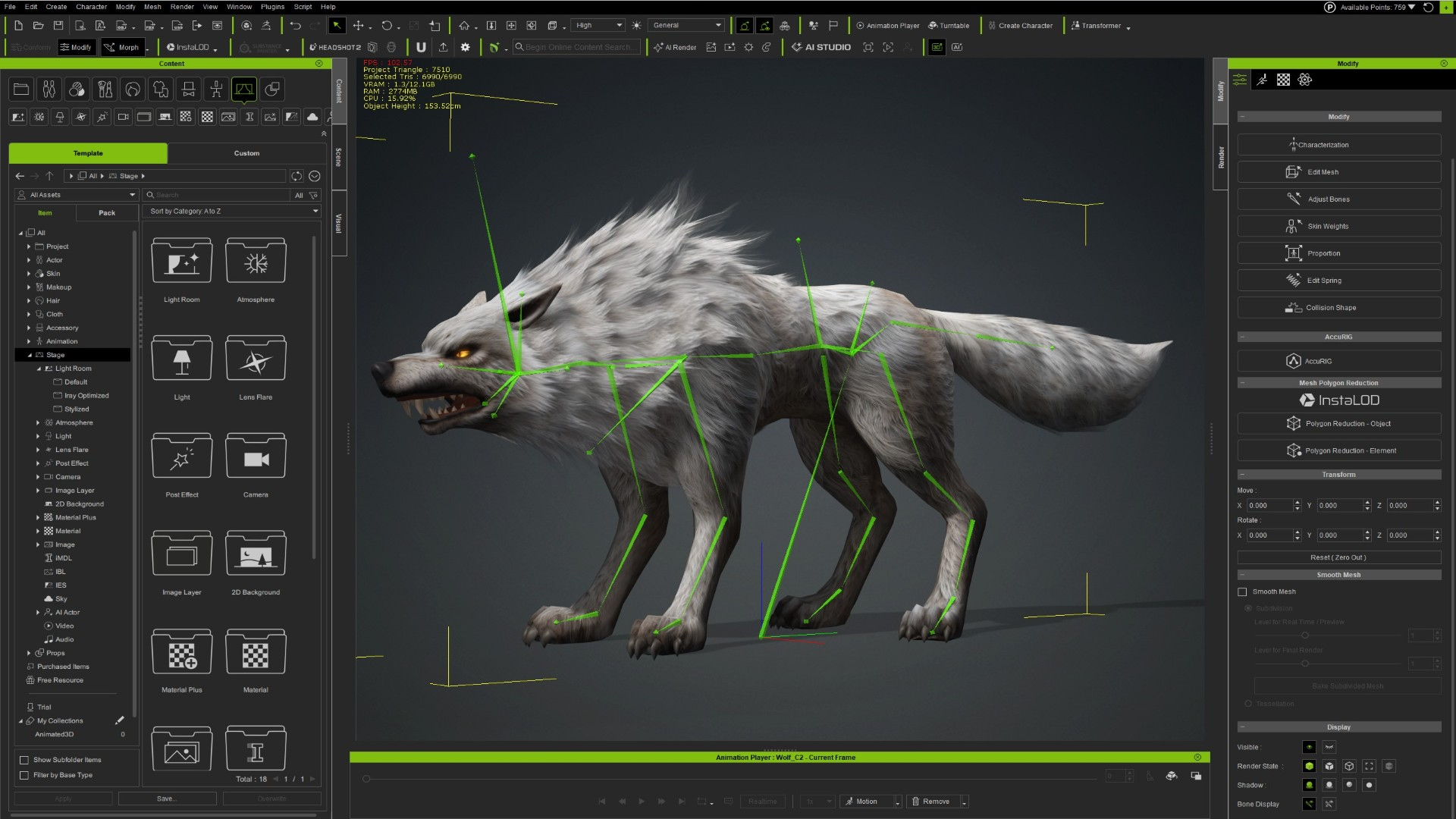Open the Light Room folder thumbnail
Screen dimensions: 1456x819
[182, 261]
